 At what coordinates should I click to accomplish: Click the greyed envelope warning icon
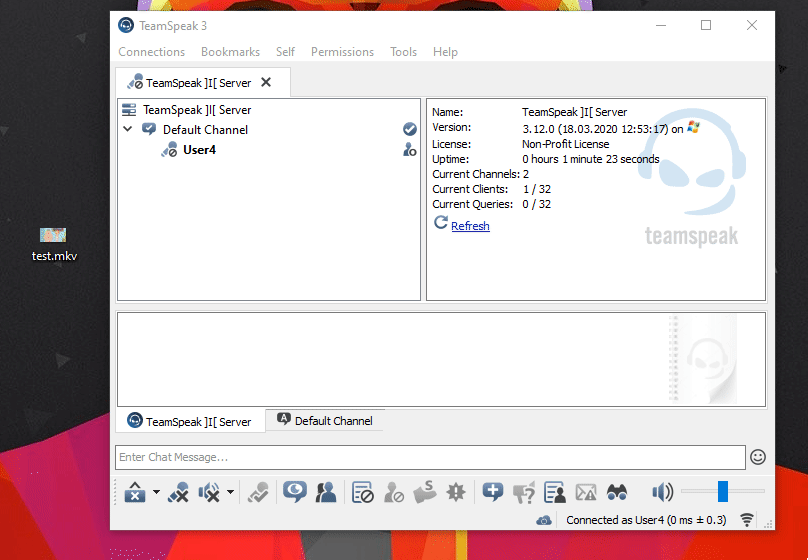586,493
